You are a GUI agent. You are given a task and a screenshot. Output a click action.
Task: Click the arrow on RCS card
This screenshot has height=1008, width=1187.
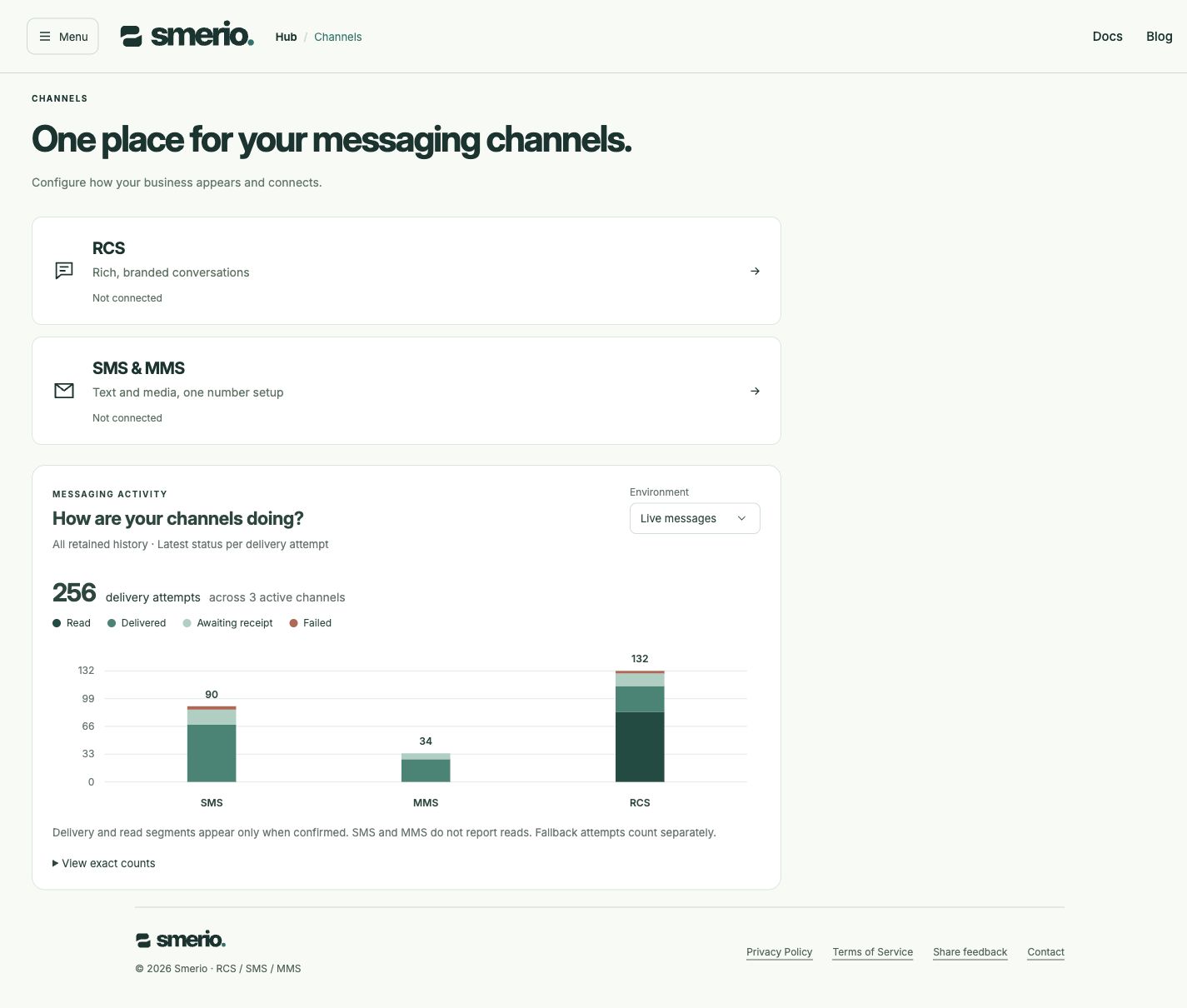[755, 271]
